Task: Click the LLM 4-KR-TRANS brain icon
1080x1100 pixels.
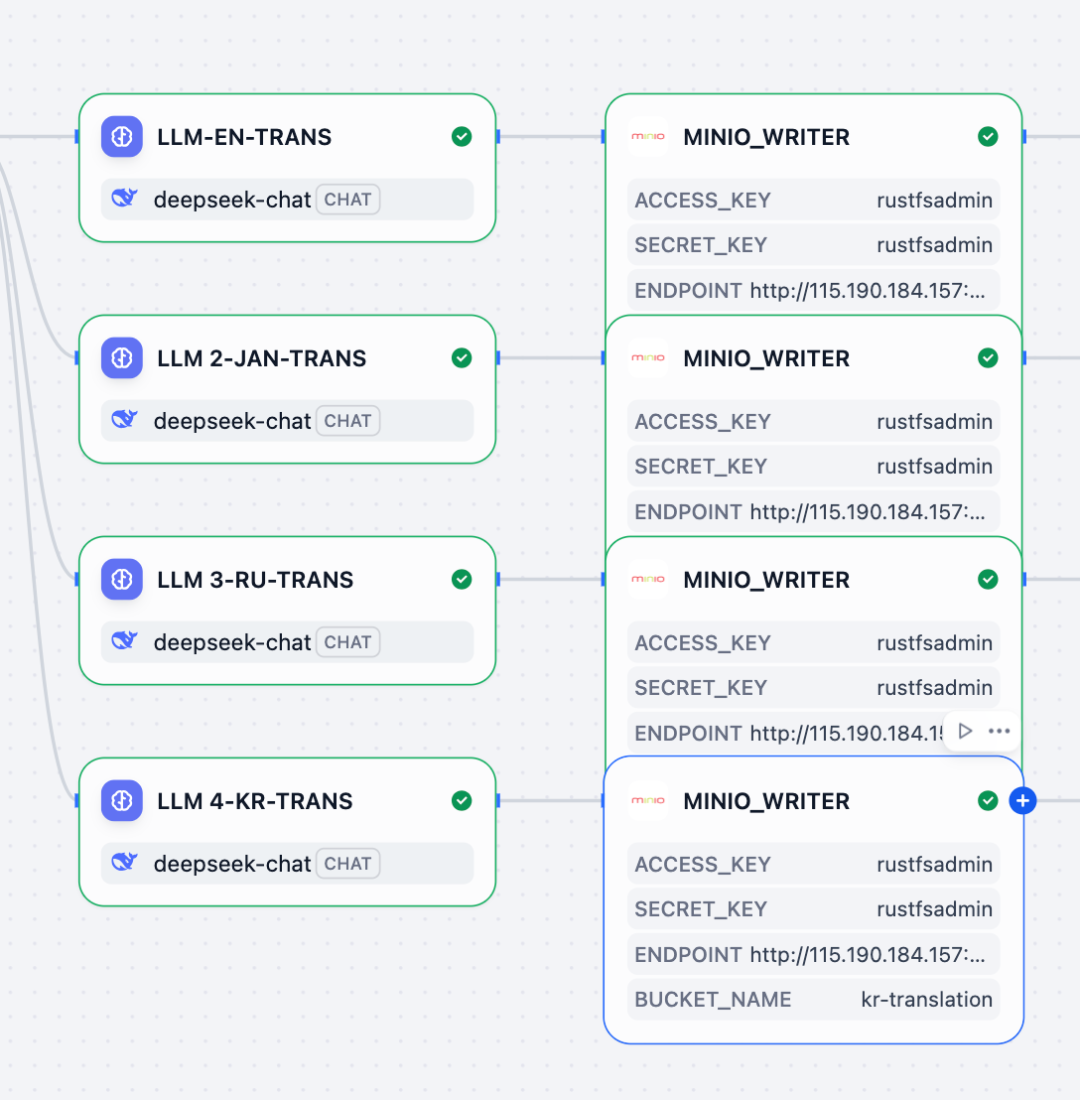Action: (122, 801)
